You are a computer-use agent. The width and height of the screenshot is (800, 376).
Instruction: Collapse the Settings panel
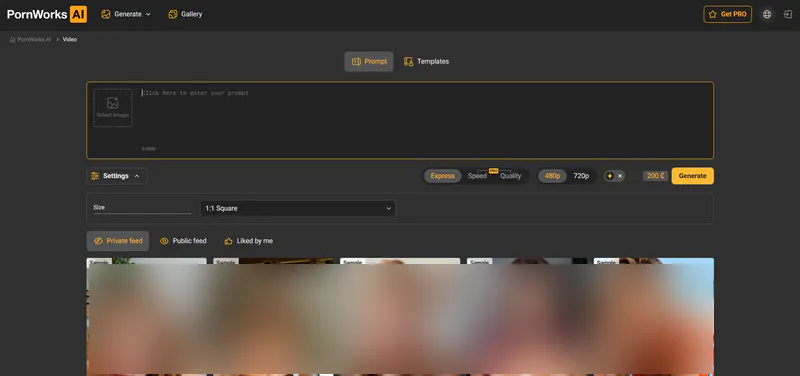click(x=116, y=176)
